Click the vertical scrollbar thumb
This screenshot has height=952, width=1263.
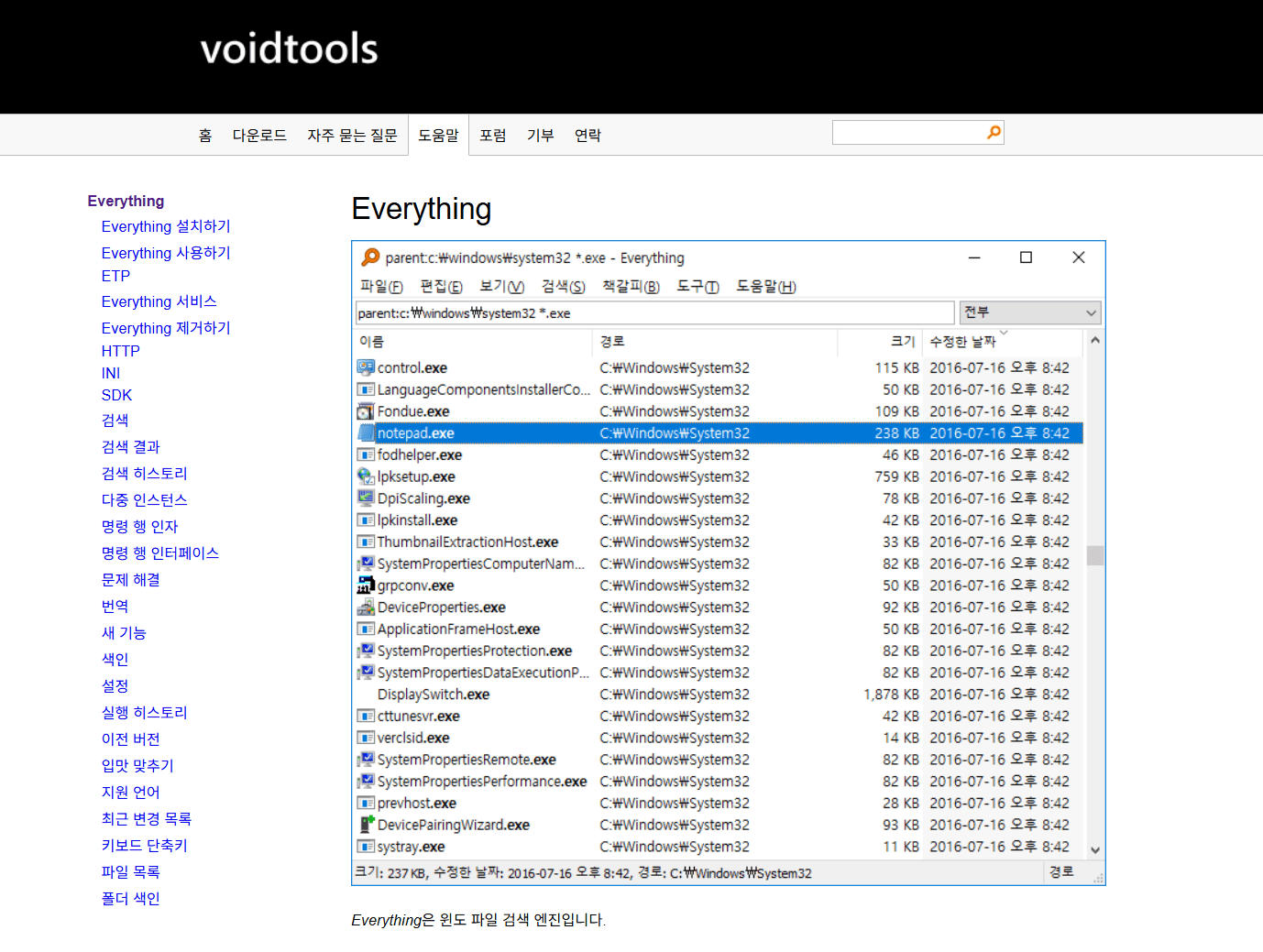tap(1094, 555)
